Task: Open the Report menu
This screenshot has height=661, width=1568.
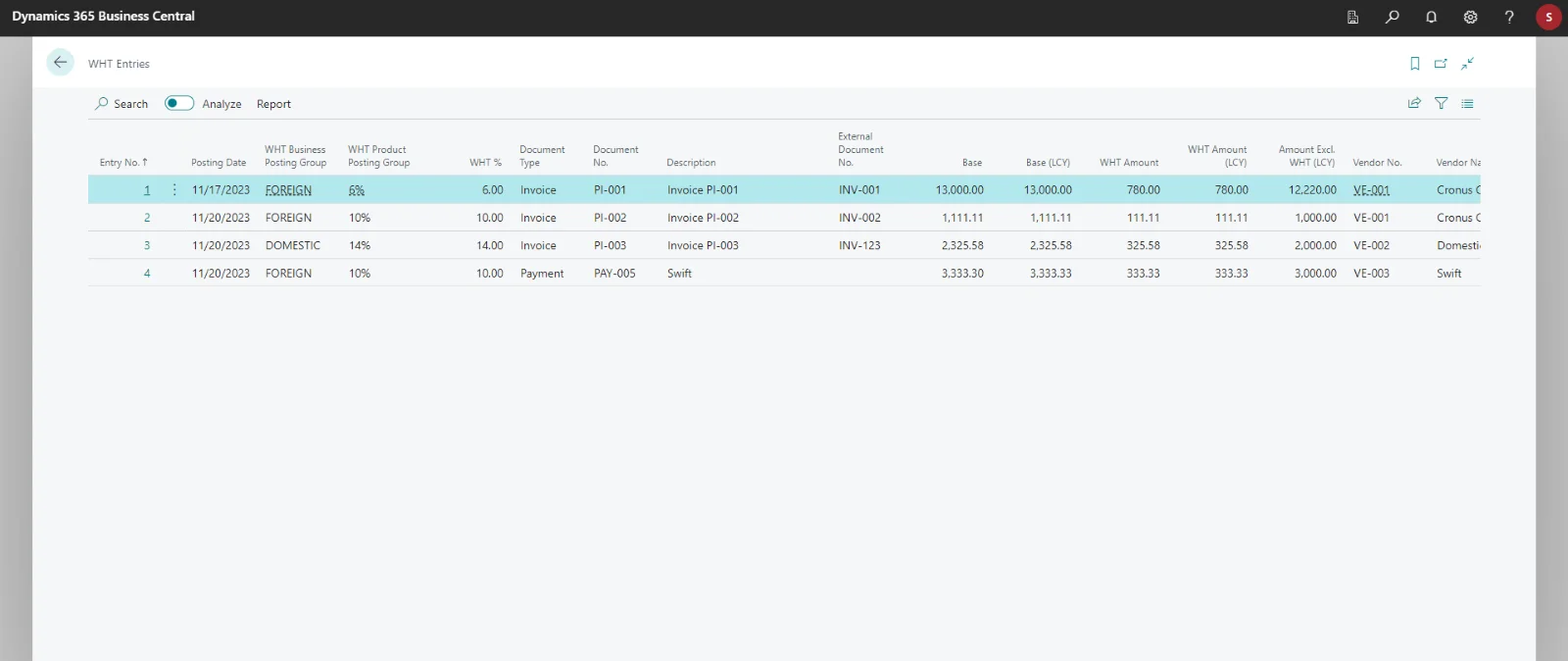Action: 273,104
